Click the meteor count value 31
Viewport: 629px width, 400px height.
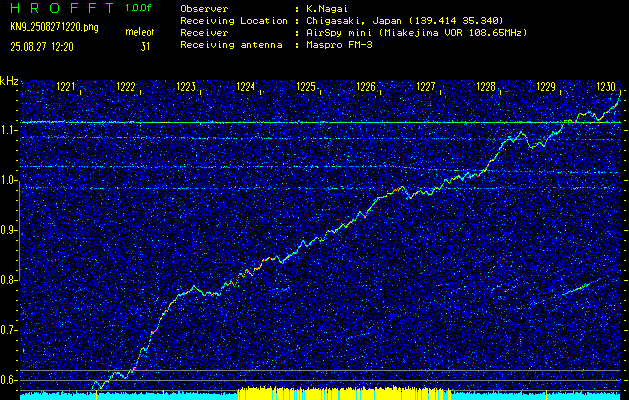click(x=145, y=47)
